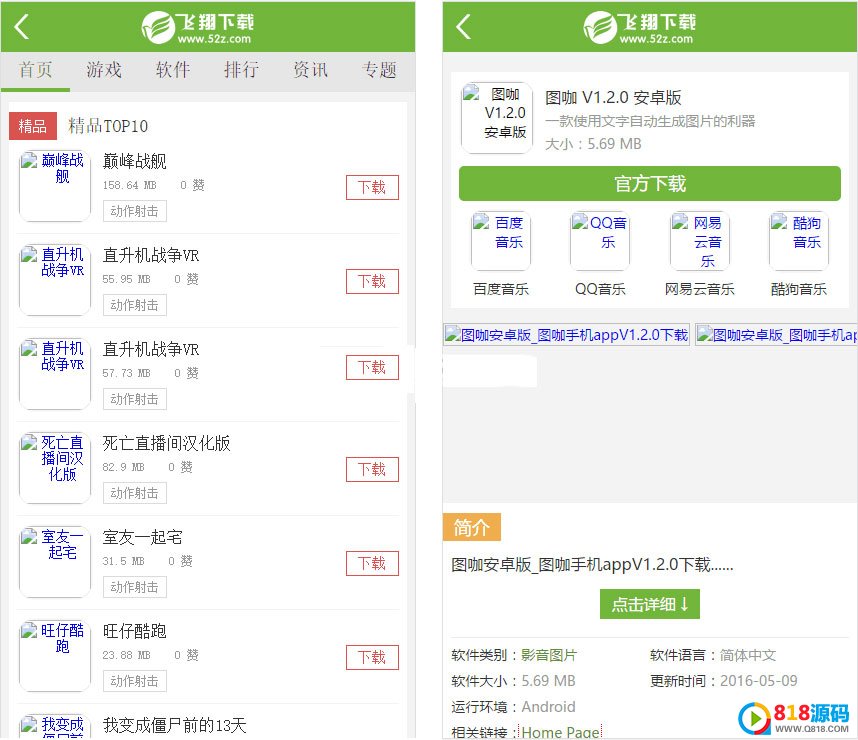
Task: Click 动作射击 tag under 巅峰战舰
Action: click(x=135, y=211)
